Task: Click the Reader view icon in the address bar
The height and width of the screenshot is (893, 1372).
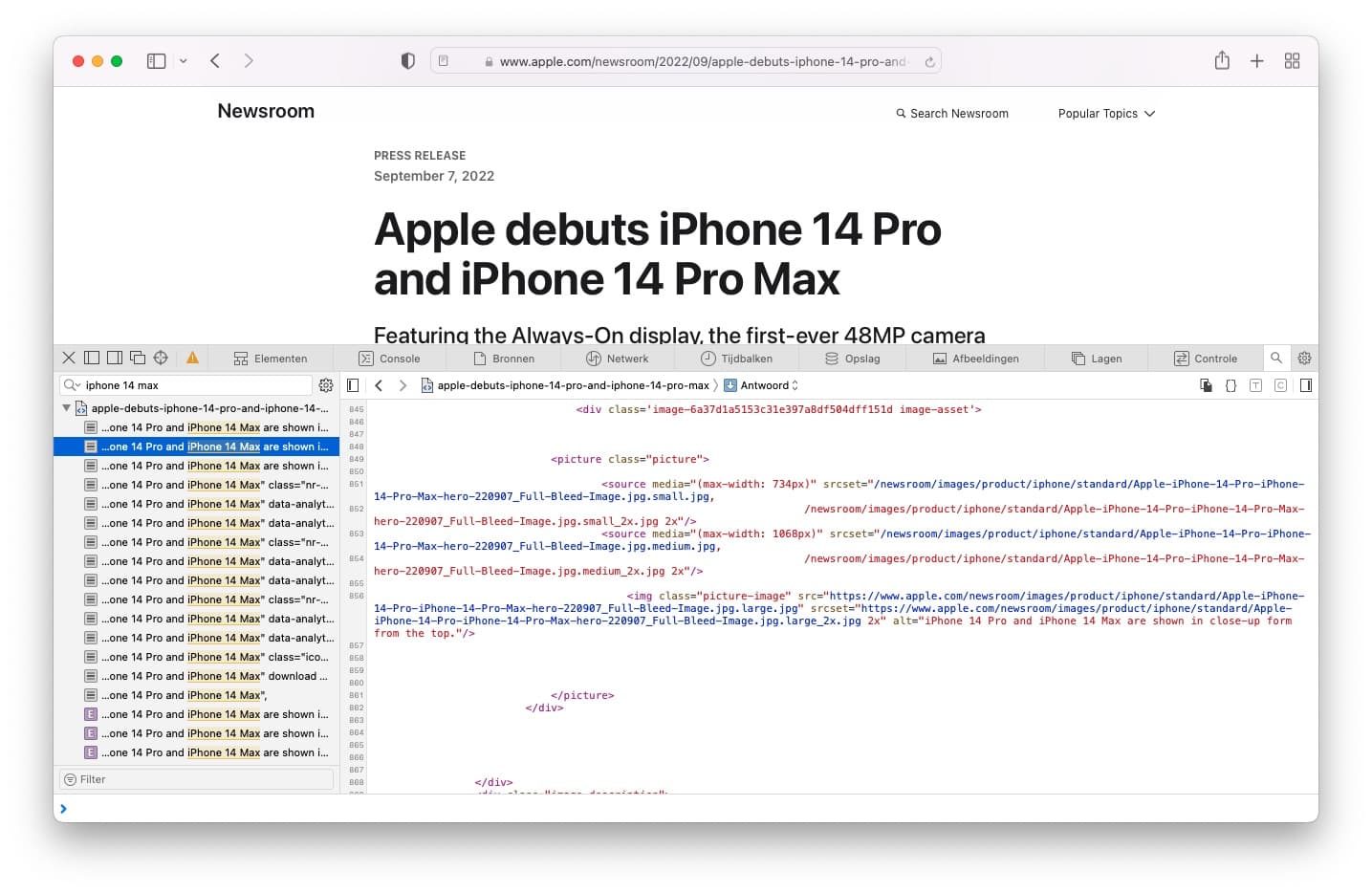Action: [x=444, y=61]
